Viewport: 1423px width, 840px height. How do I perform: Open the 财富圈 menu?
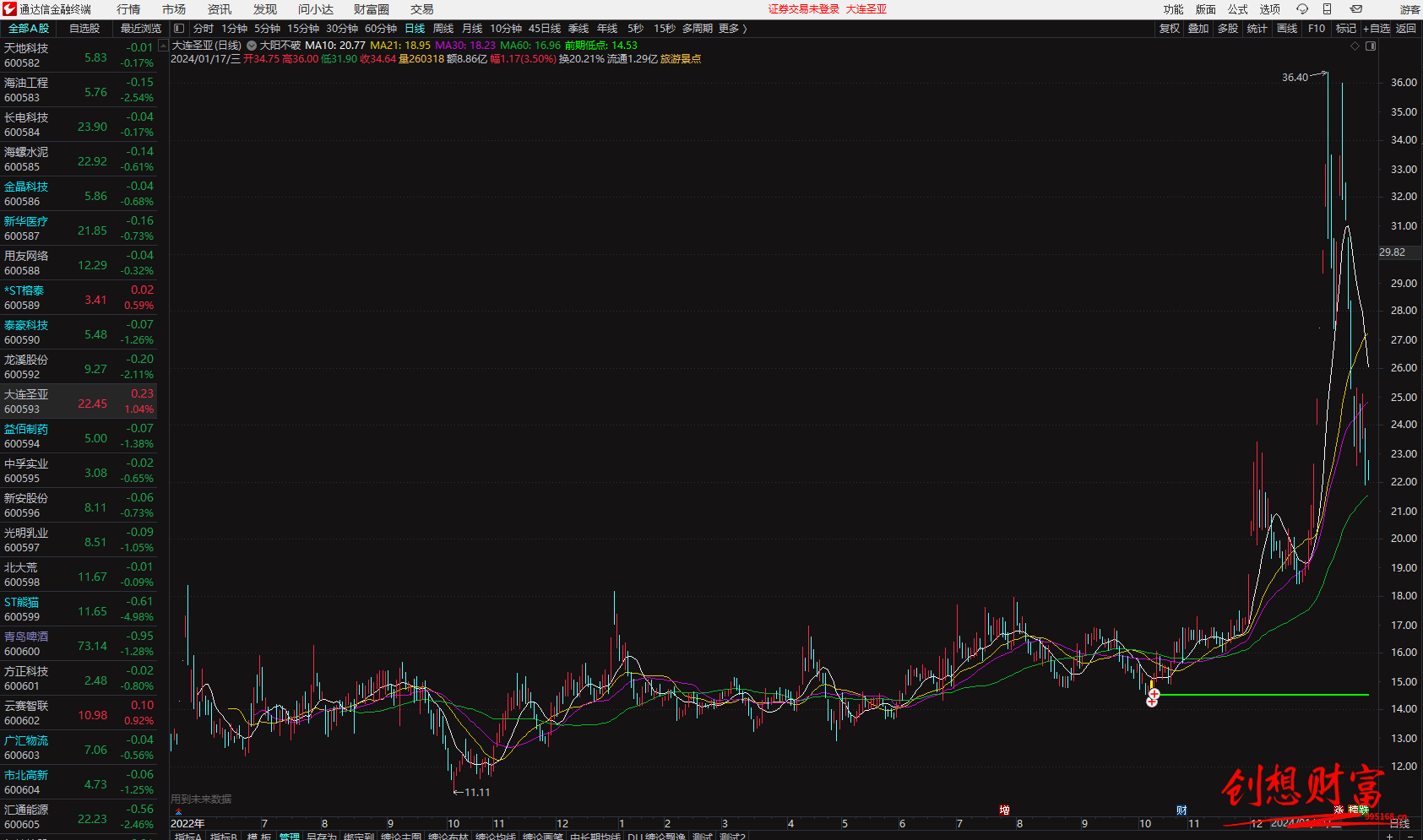click(x=372, y=9)
